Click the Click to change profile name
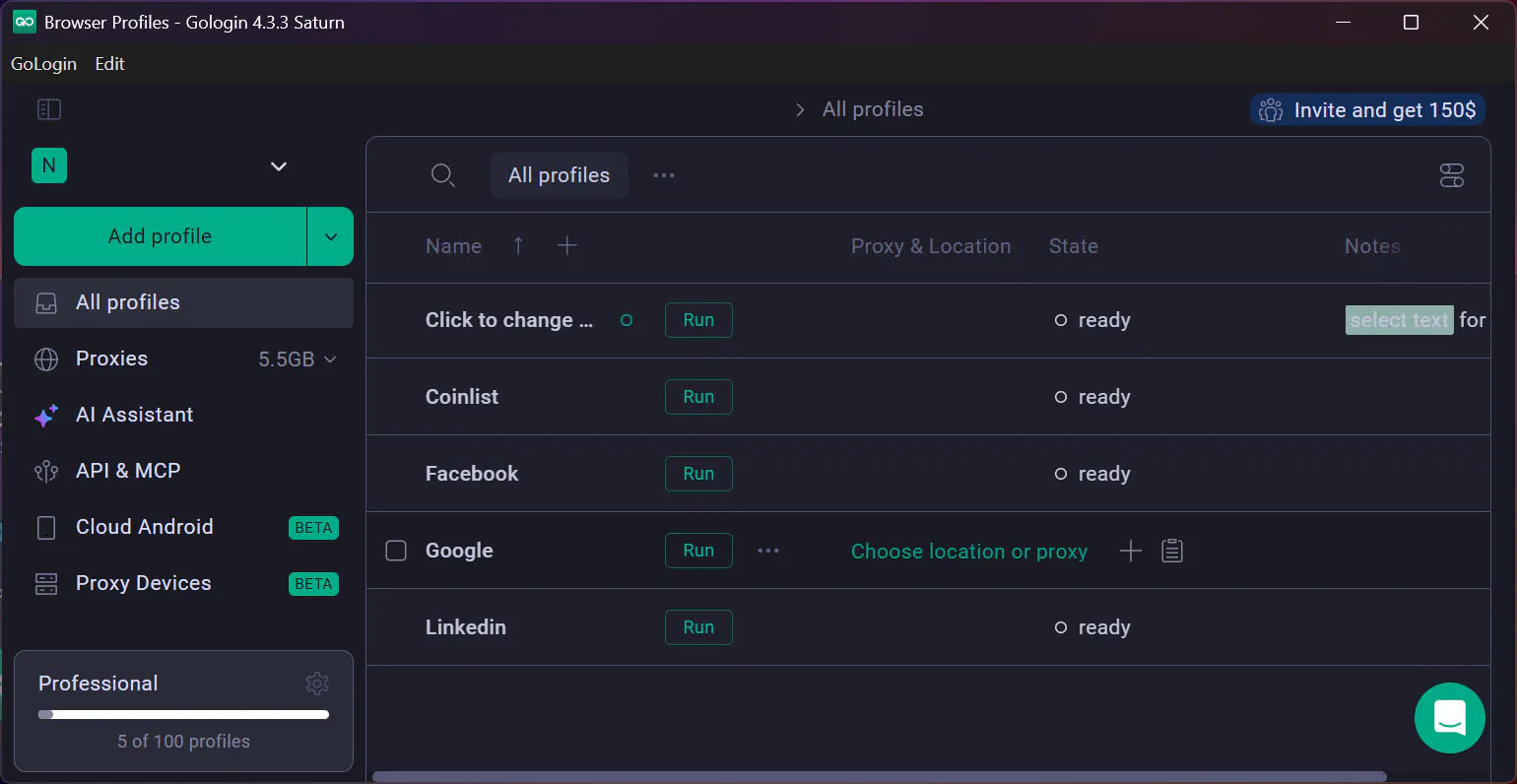 pos(509,320)
